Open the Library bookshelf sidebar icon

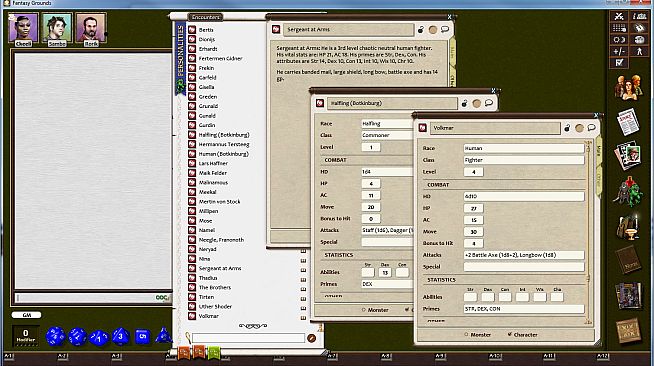point(628,296)
